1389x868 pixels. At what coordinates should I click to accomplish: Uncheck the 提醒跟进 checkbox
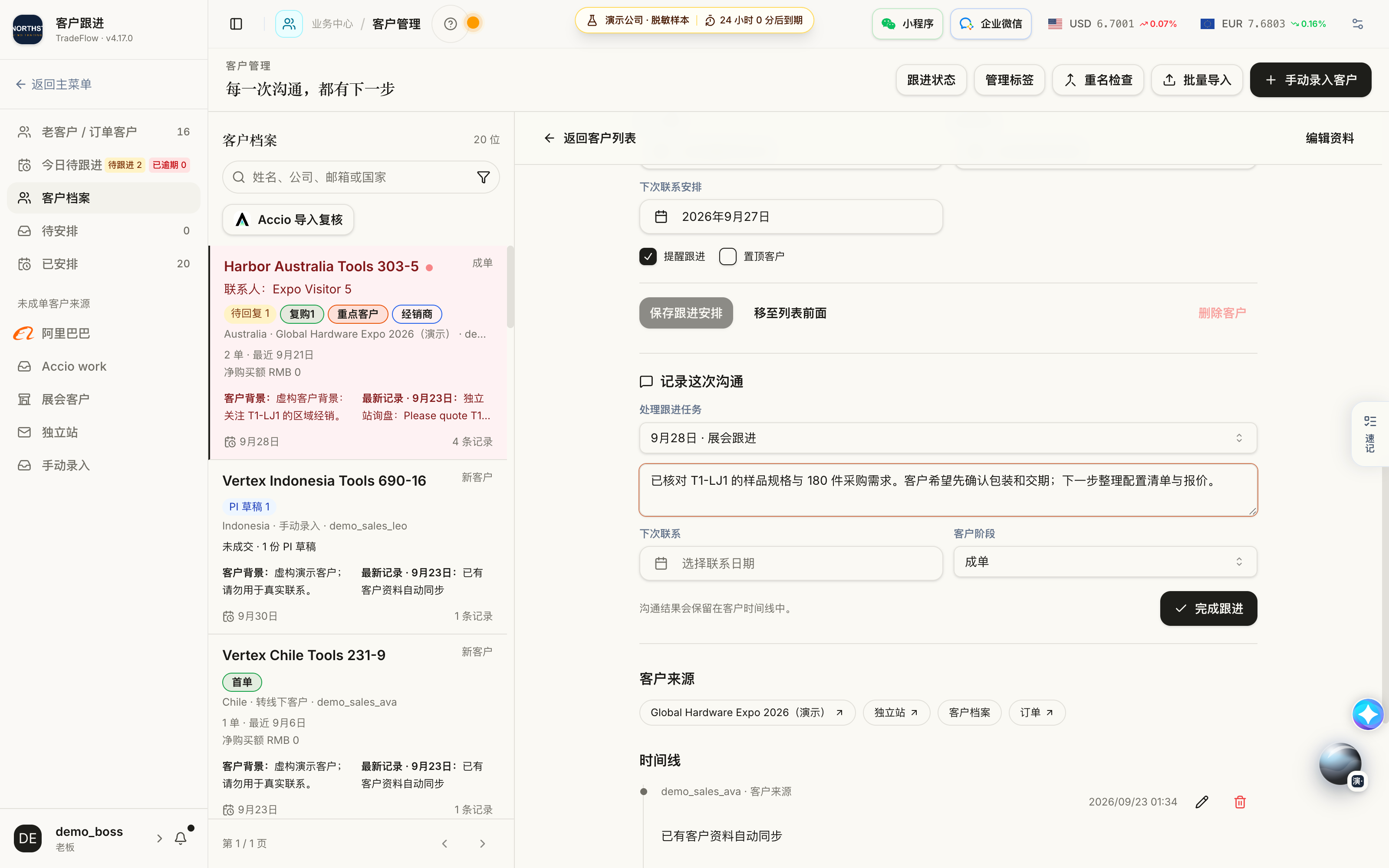click(x=648, y=256)
